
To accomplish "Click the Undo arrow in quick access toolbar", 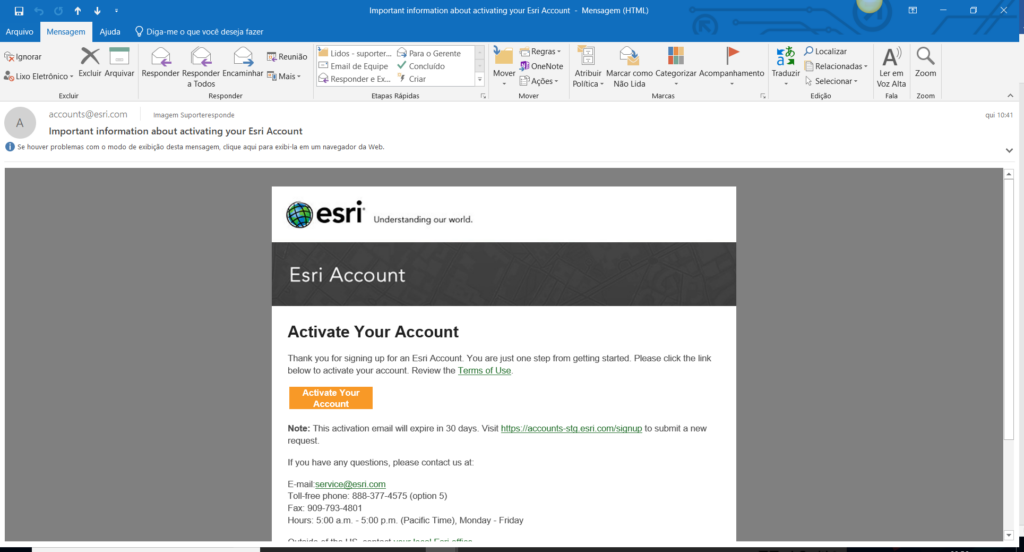I will pyautogui.click(x=39, y=10).
